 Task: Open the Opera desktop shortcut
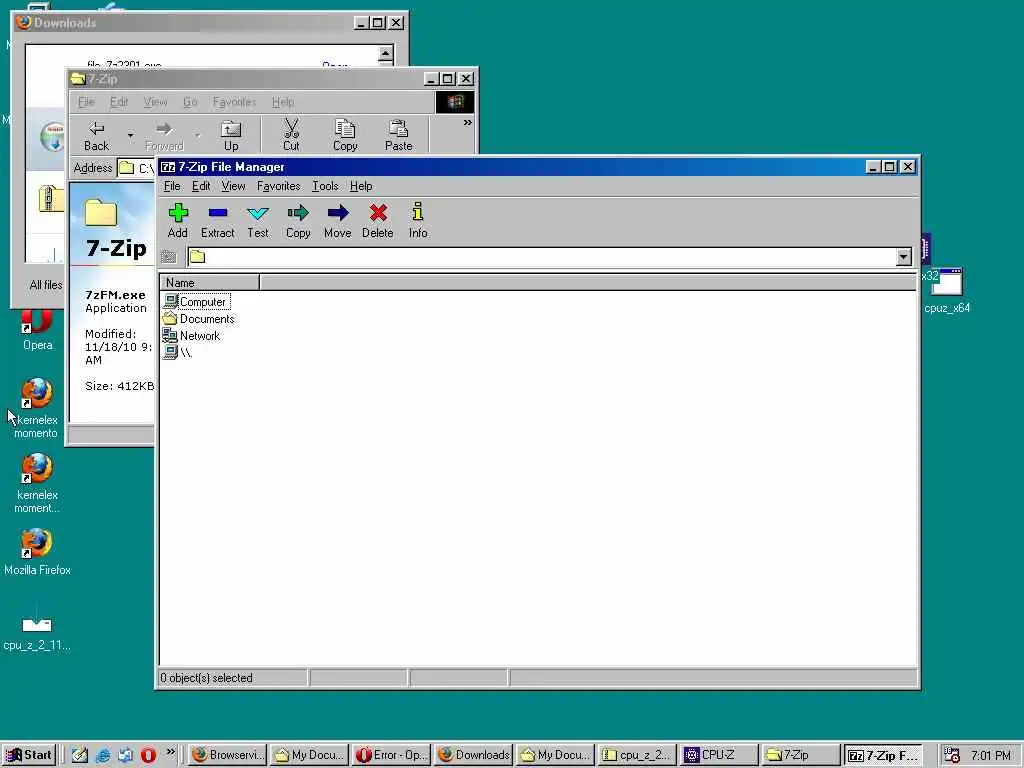(x=37, y=332)
